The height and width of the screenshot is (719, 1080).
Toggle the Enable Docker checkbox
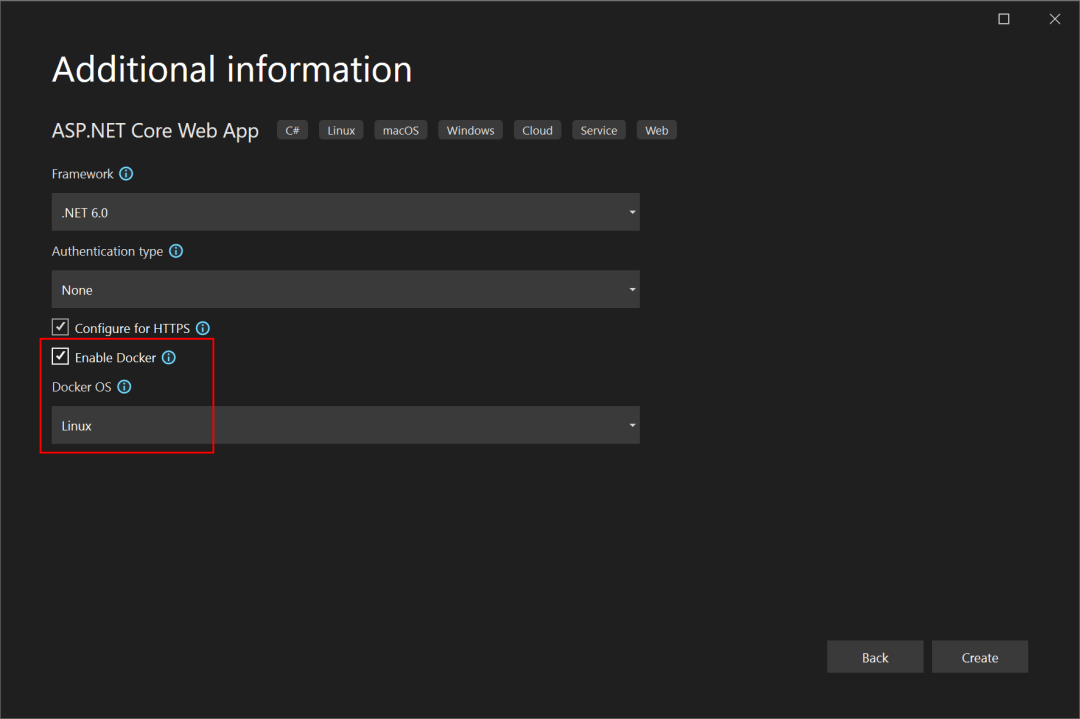click(x=61, y=357)
